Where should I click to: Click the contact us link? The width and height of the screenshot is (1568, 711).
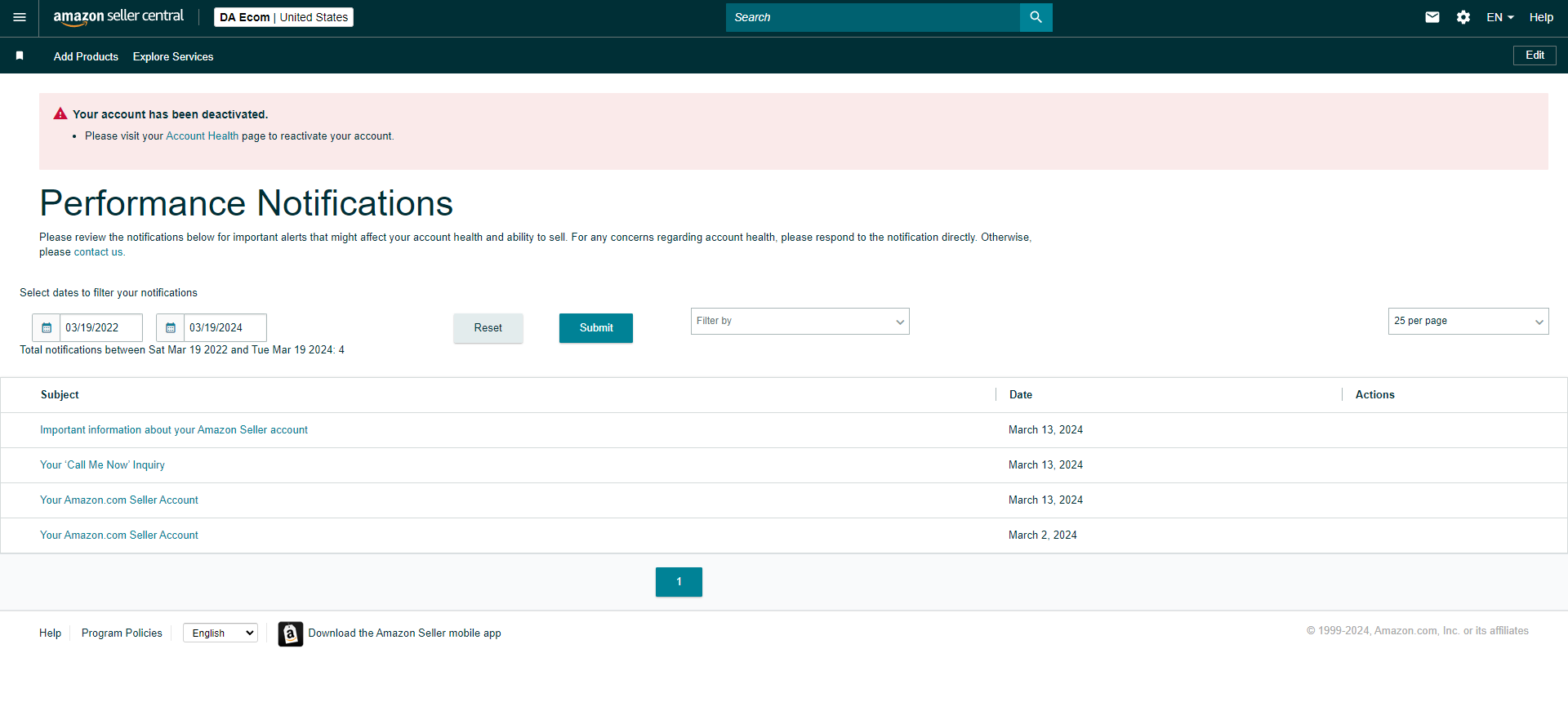point(99,252)
